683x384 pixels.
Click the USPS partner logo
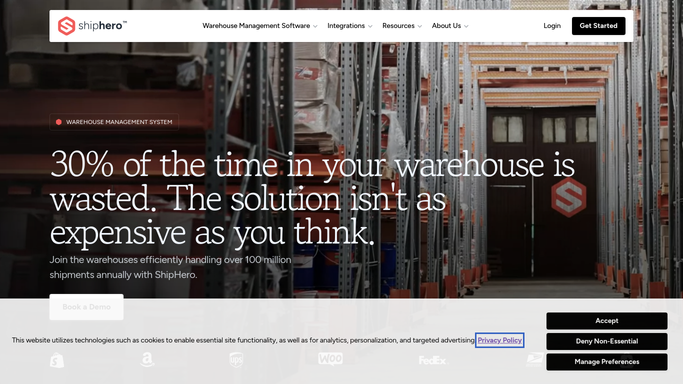[x=534, y=360]
